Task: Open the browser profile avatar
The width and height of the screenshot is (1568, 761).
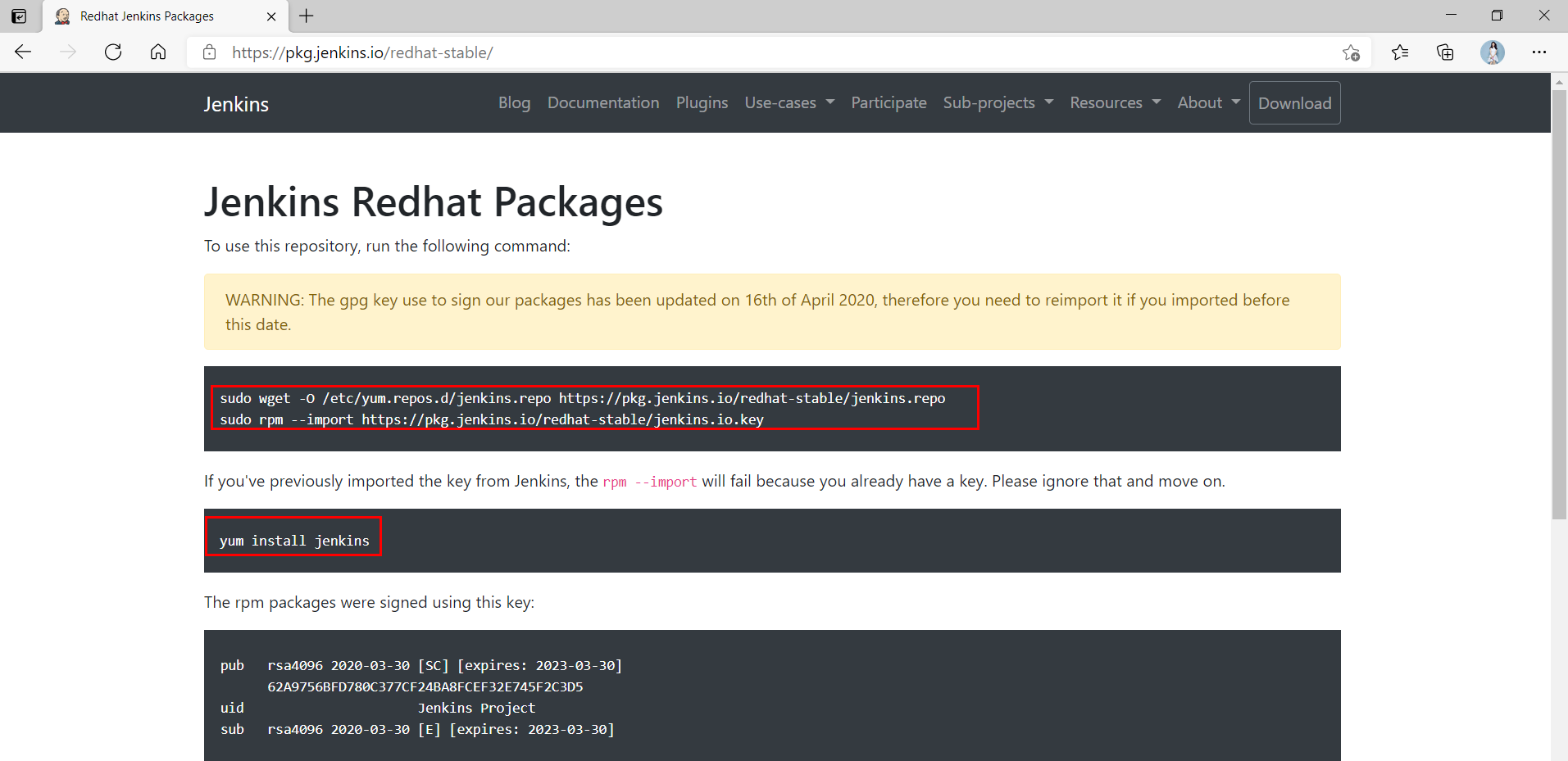Action: point(1493,52)
